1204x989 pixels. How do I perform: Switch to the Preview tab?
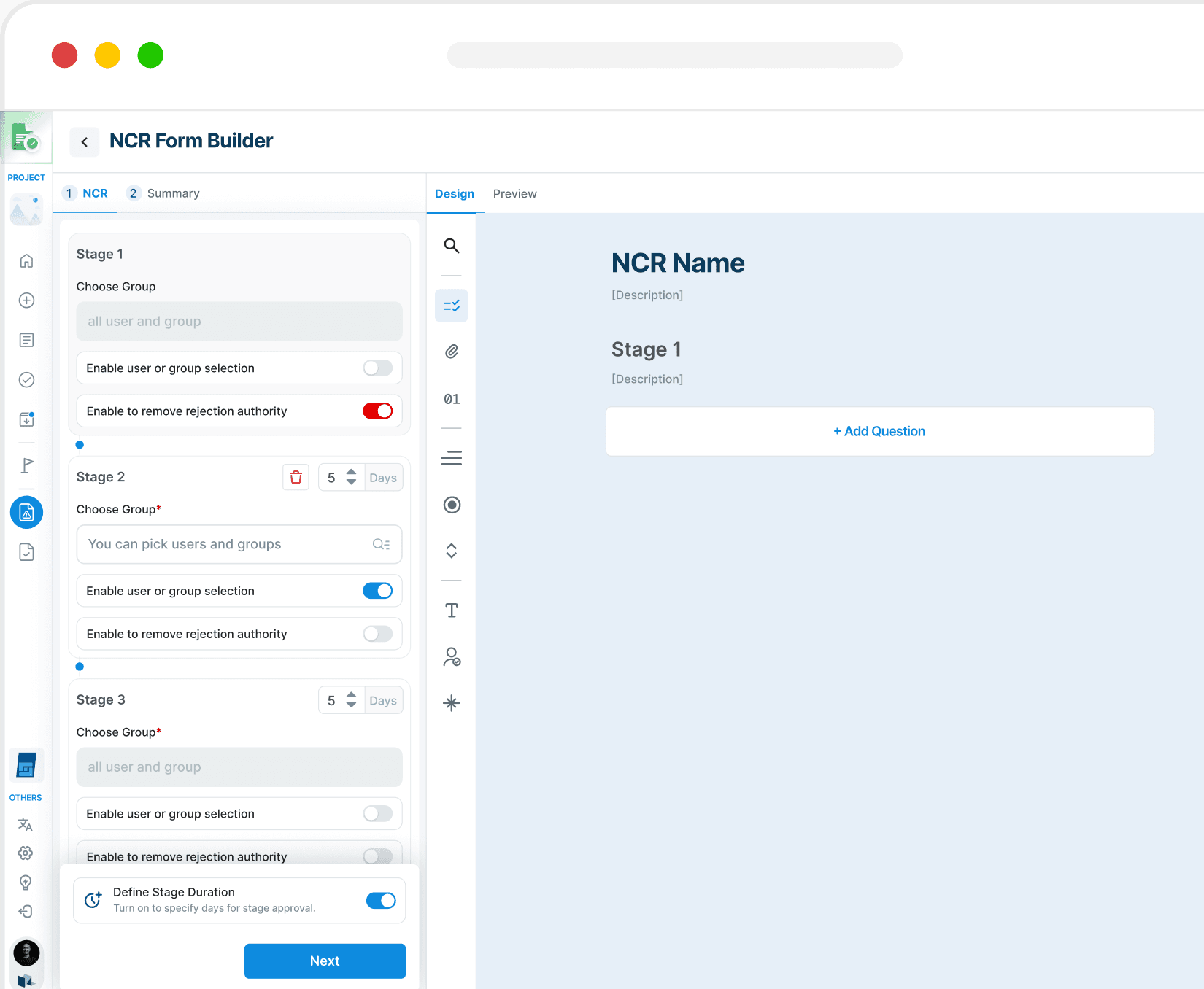515,194
